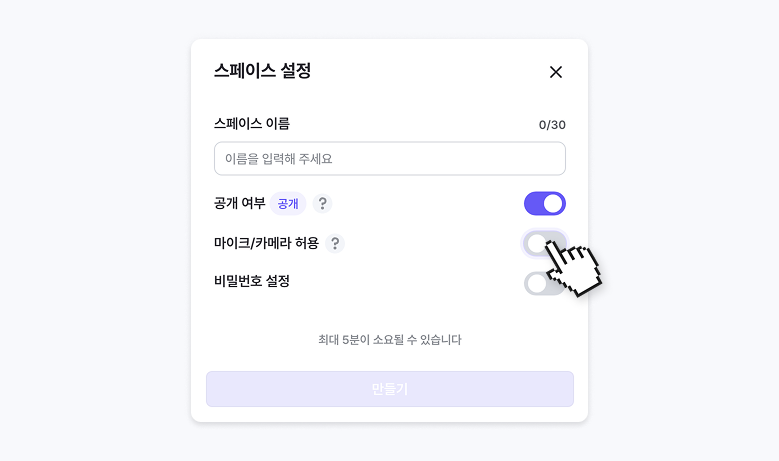This screenshot has height=461, width=779.
Task: Click the knob of the 마이크/카메라 switch
Action: click(537, 243)
